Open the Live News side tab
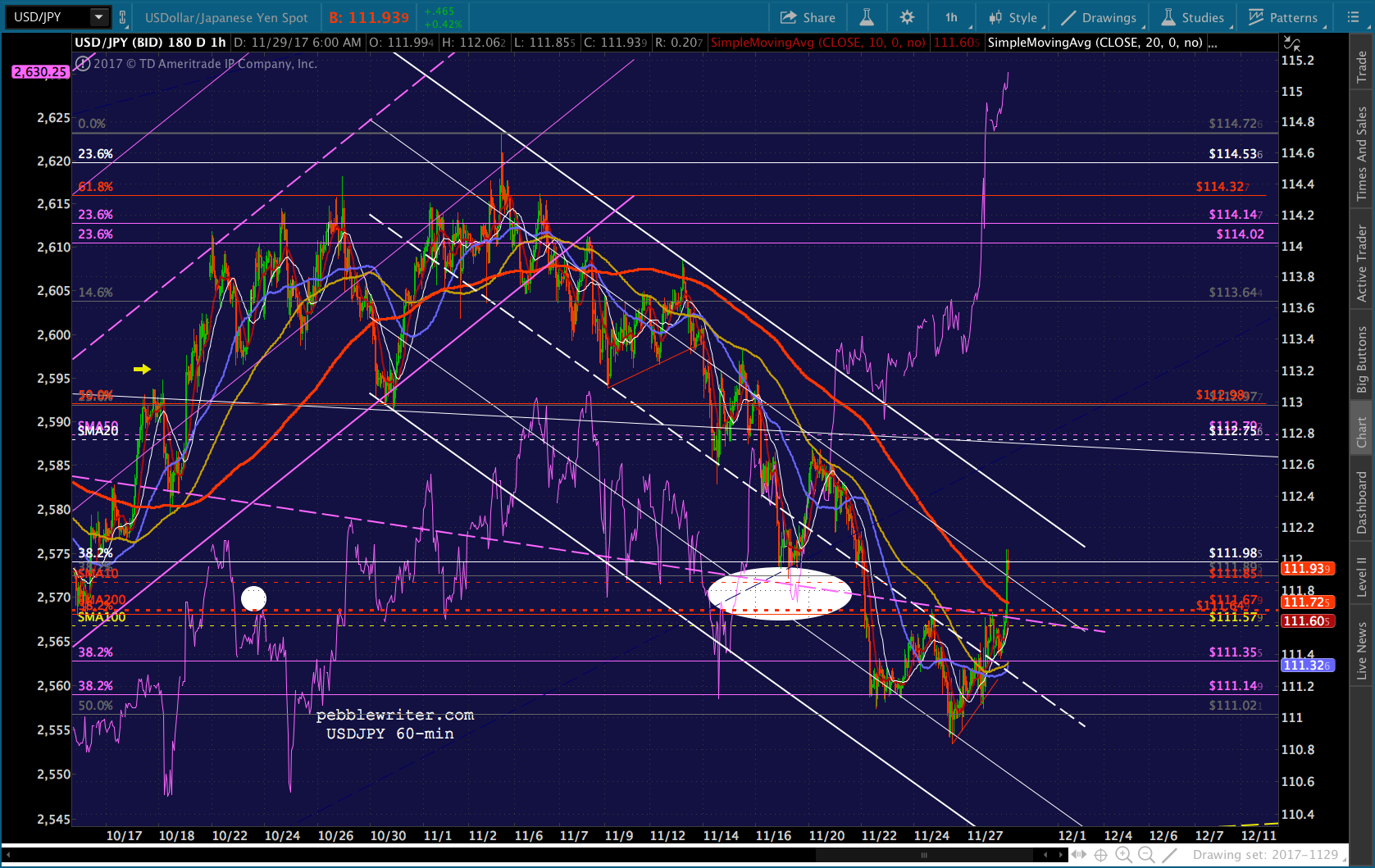 pyautogui.click(x=1362, y=651)
